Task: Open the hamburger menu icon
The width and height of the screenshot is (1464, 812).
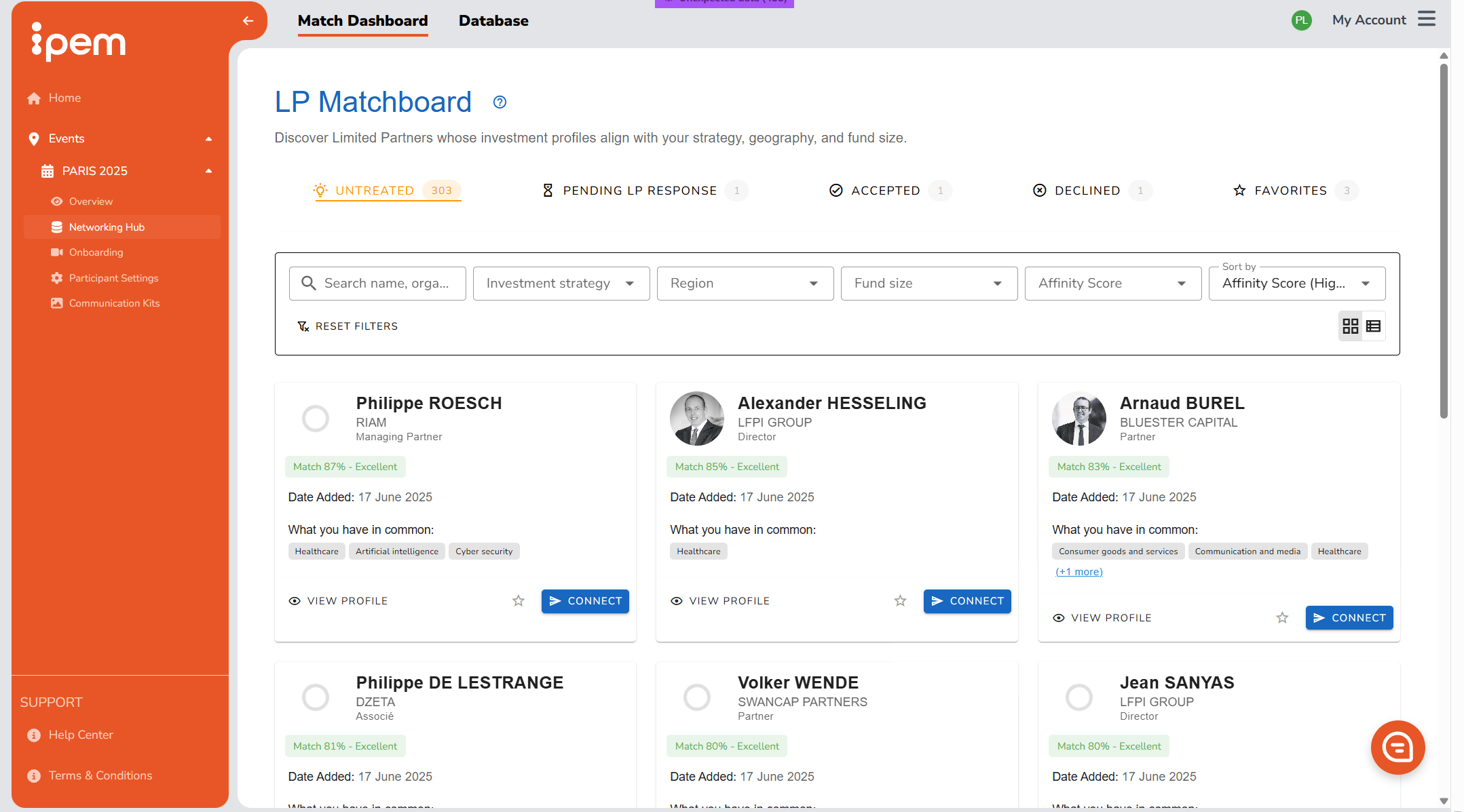Action: 1427,19
